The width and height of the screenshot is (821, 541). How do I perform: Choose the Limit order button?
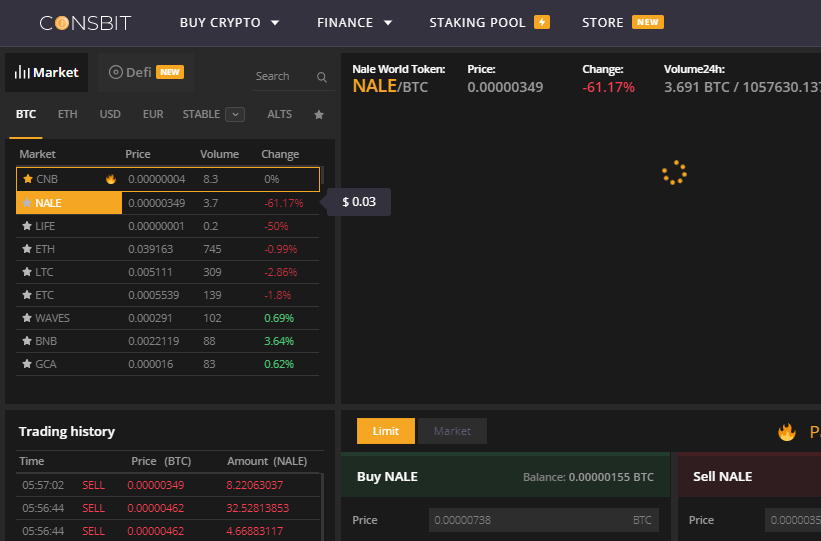386,431
